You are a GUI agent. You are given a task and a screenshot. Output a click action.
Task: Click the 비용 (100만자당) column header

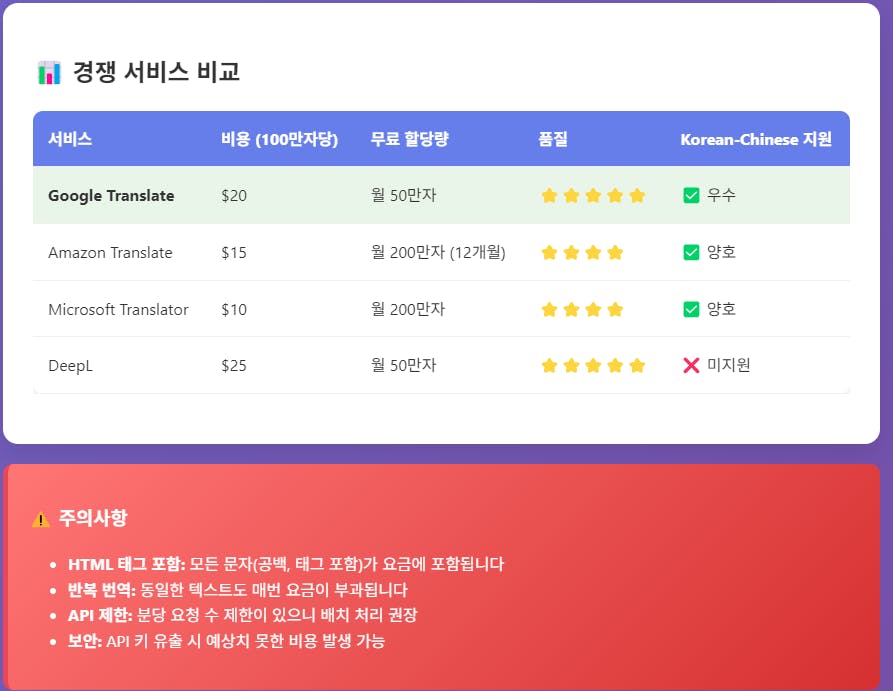[x=280, y=139]
